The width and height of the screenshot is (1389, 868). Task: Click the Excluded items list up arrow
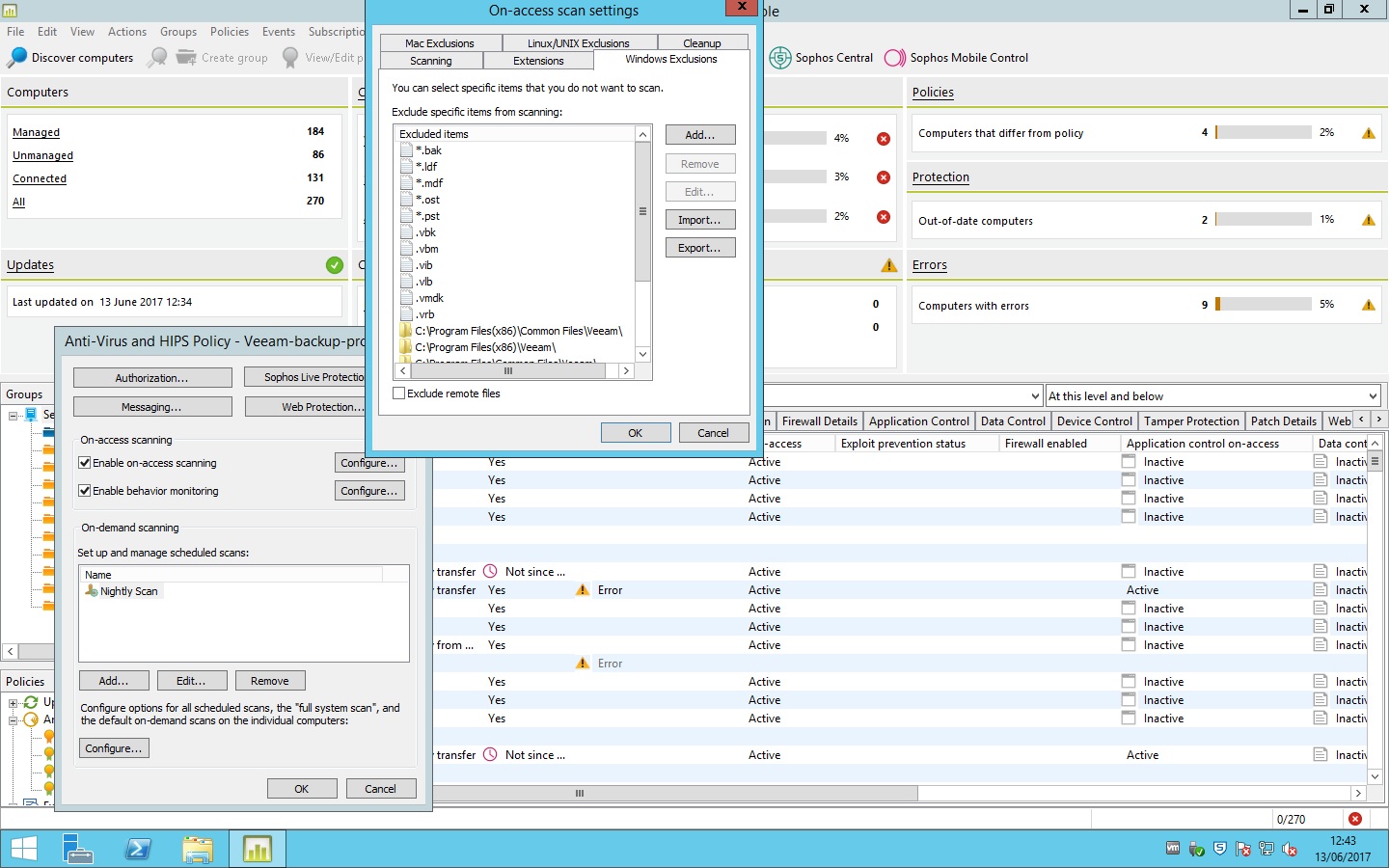(642, 134)
